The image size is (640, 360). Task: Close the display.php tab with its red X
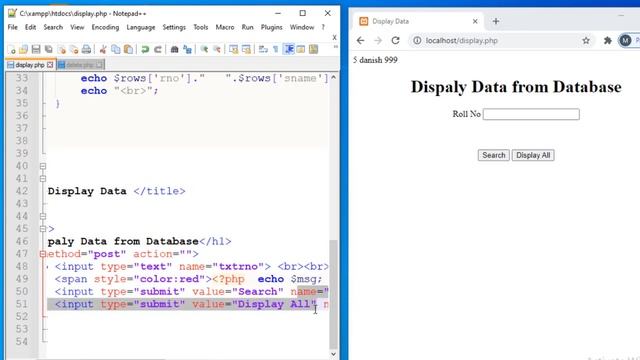[50, 65]
